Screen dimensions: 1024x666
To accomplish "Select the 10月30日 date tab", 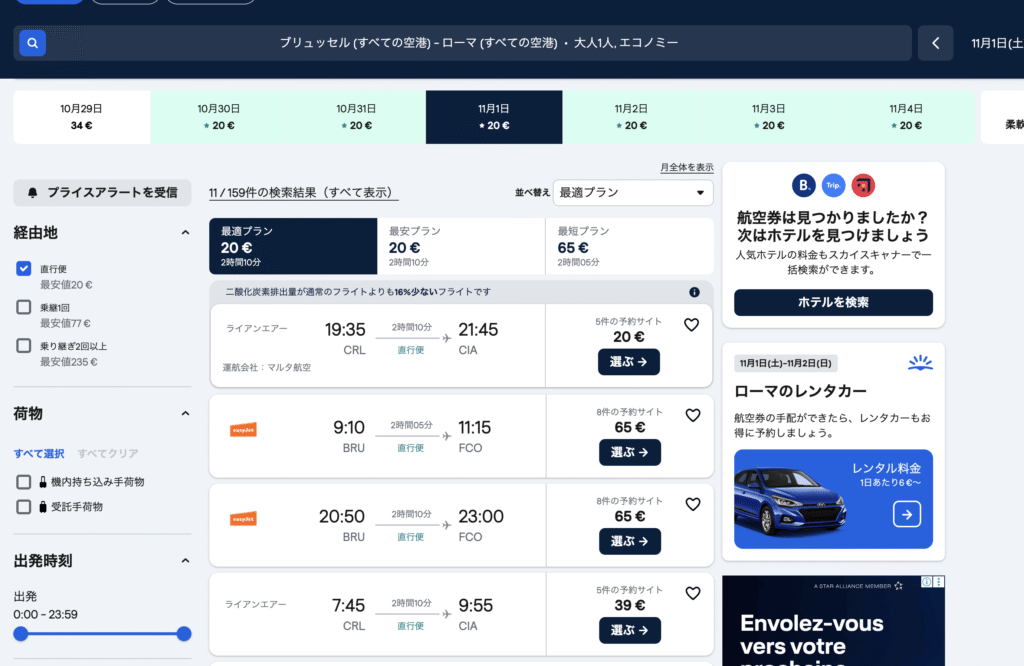I will pos(218,117).
